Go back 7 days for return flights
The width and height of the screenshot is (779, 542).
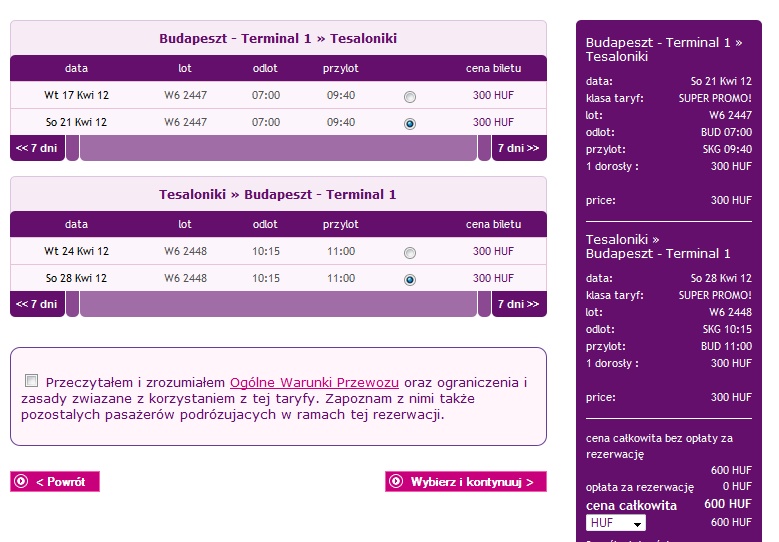[x=37, y=304]
